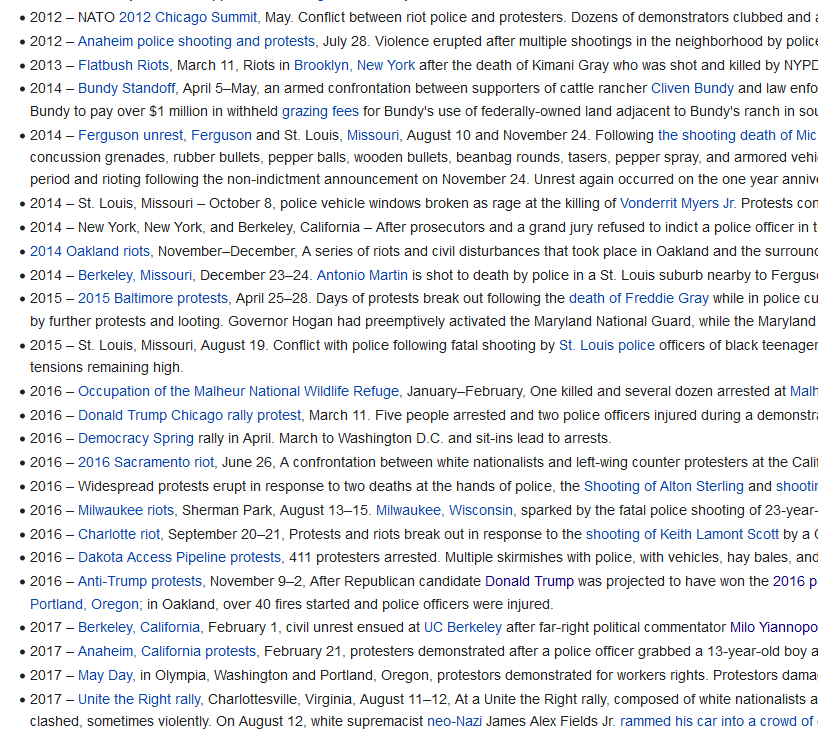This screenshot has height=736, width=818.
Task: Open the Cliven Bundy link
Action: coord(692,88)
